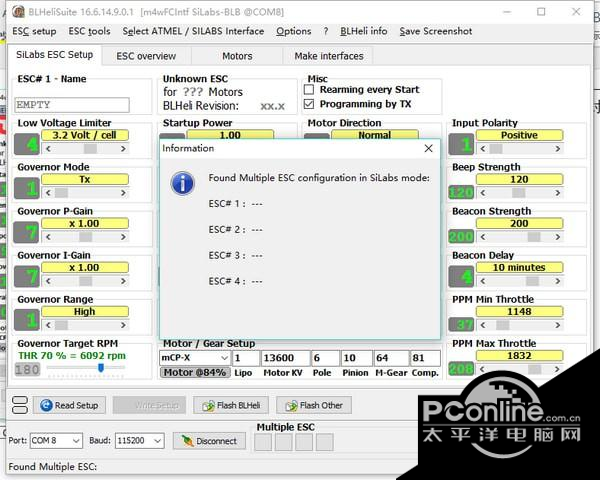Click PPM Max Throttle left arrow
600x480 pixels.
click(x=483, y=369)
